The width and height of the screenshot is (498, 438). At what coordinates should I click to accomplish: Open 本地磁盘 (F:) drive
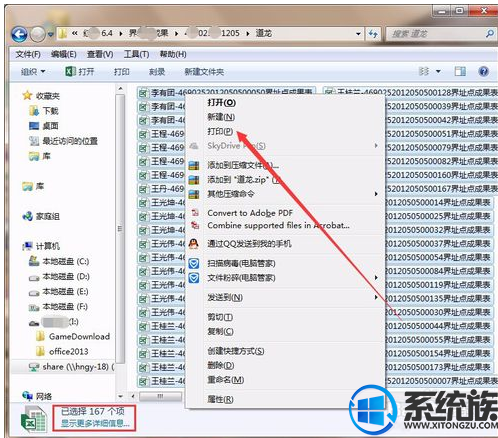tap(58, 307)
